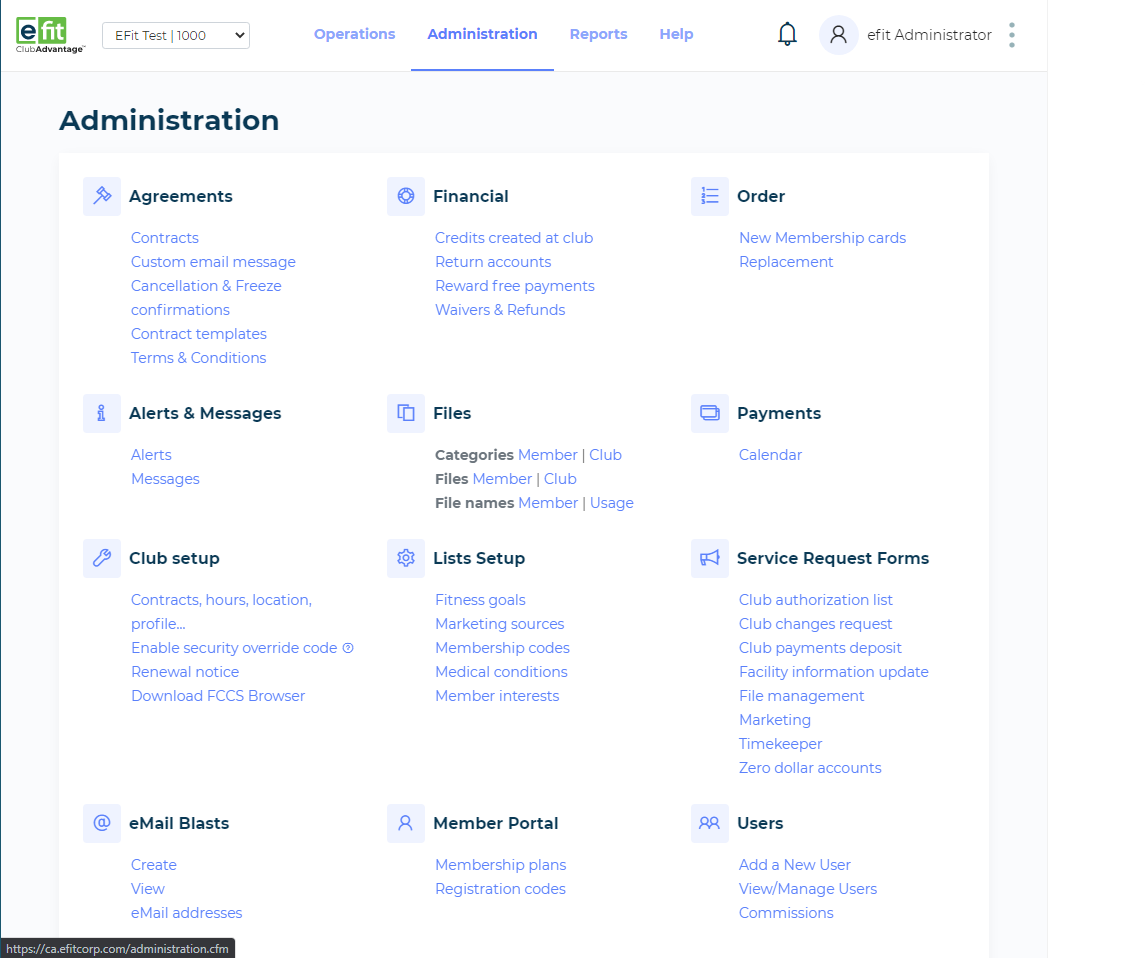Click the eMail Blasts at-sign icon
This screenshot has height=958, width=1146.
pos(102,824)
